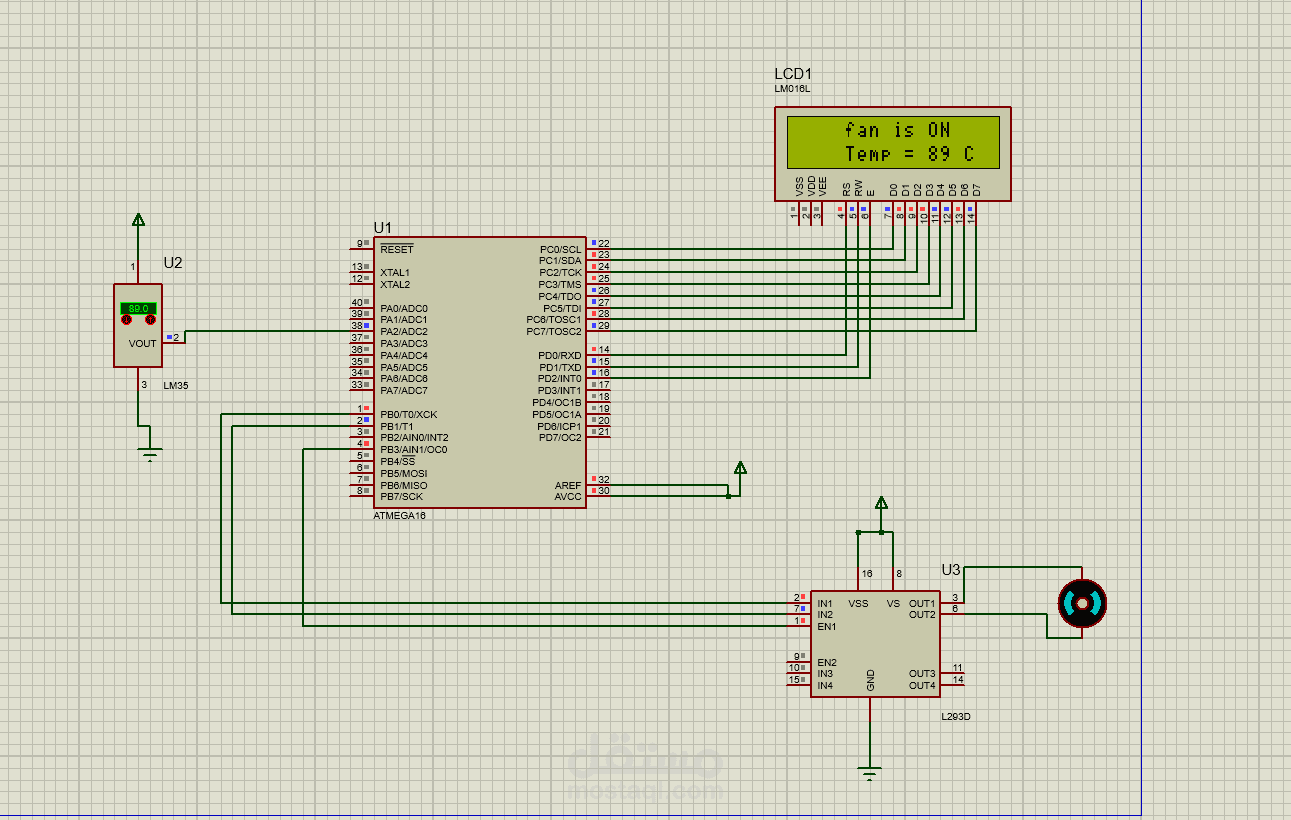This screenshot has width=1291, height=820.
Task: Select the PB1/T1 pin label
Action: pyautogui.click(x=397, y=426)
